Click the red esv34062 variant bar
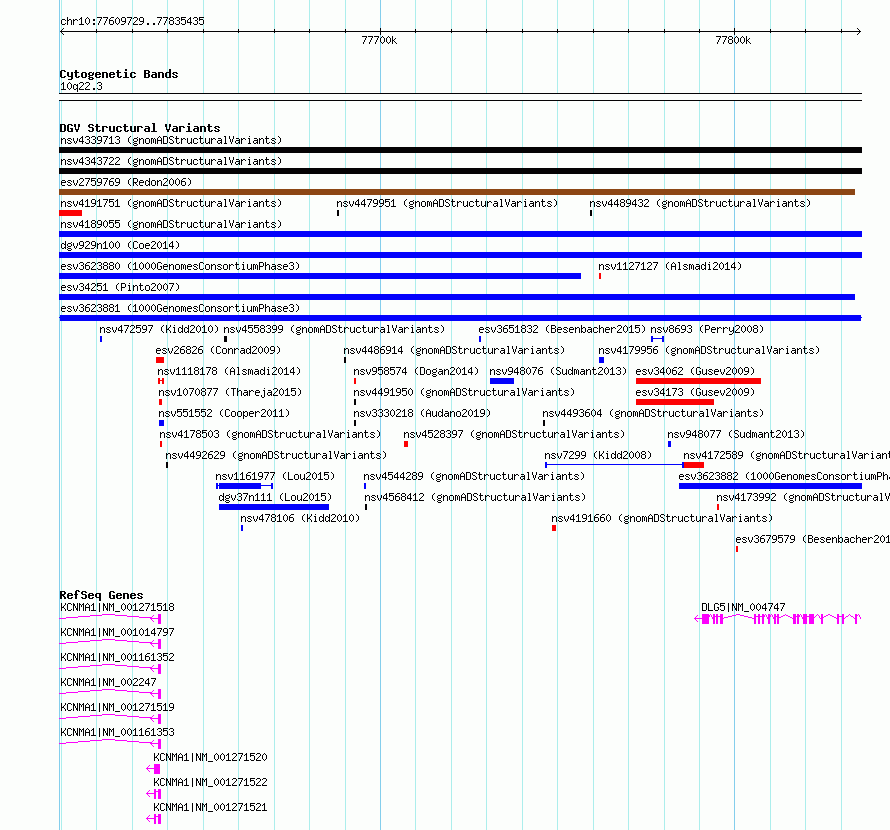The height and width of the screenshot is (830, 890). 698,381
